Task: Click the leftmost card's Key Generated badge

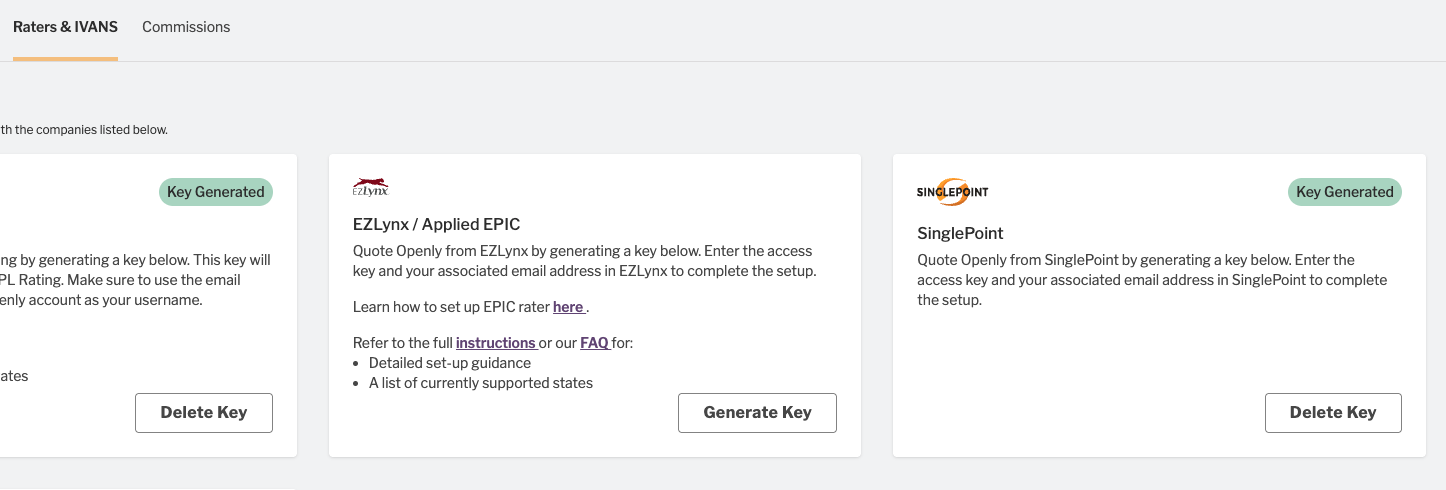Action: pos(216,192)
